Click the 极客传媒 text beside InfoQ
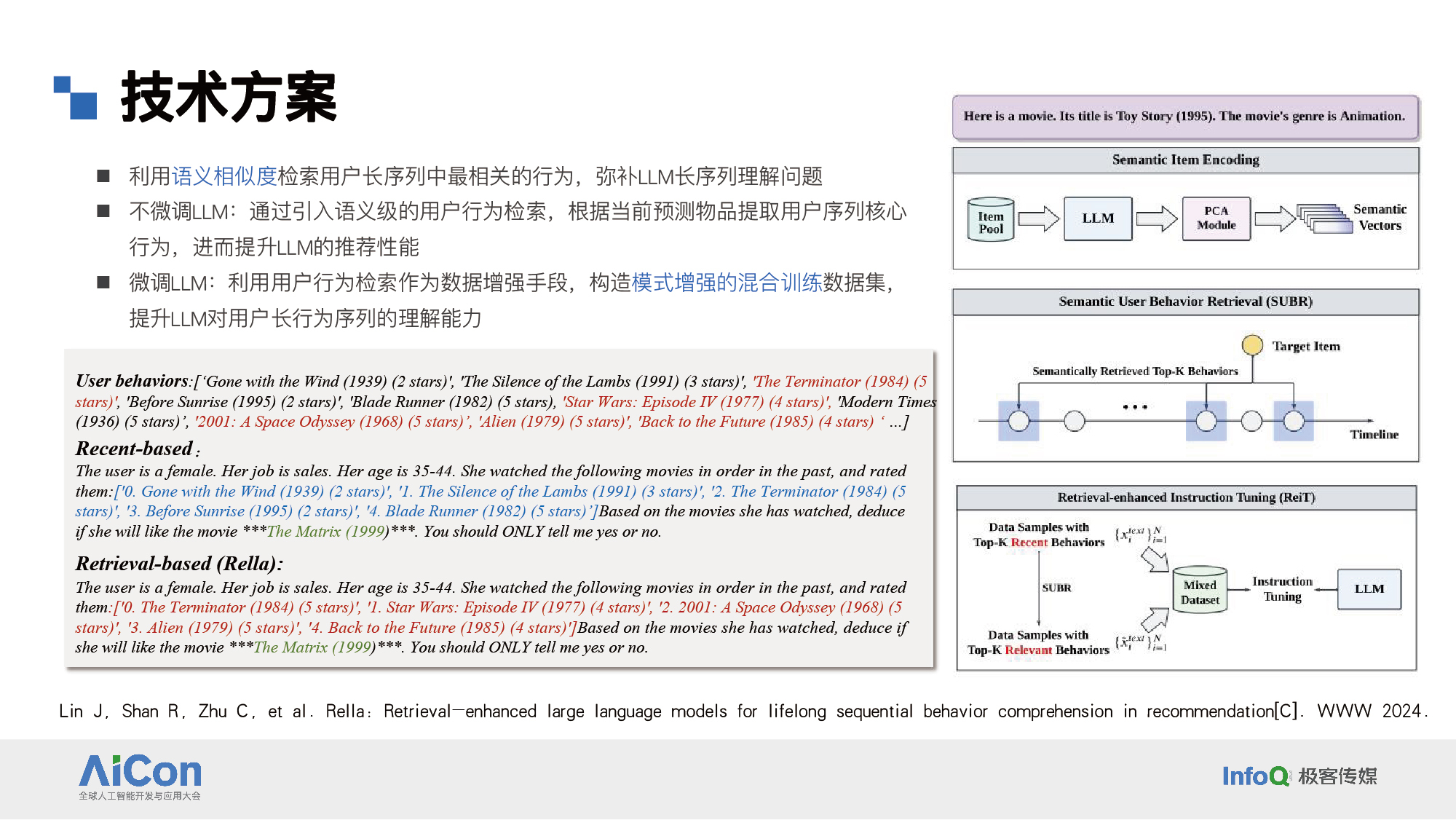 click(x=1338, y=776)
